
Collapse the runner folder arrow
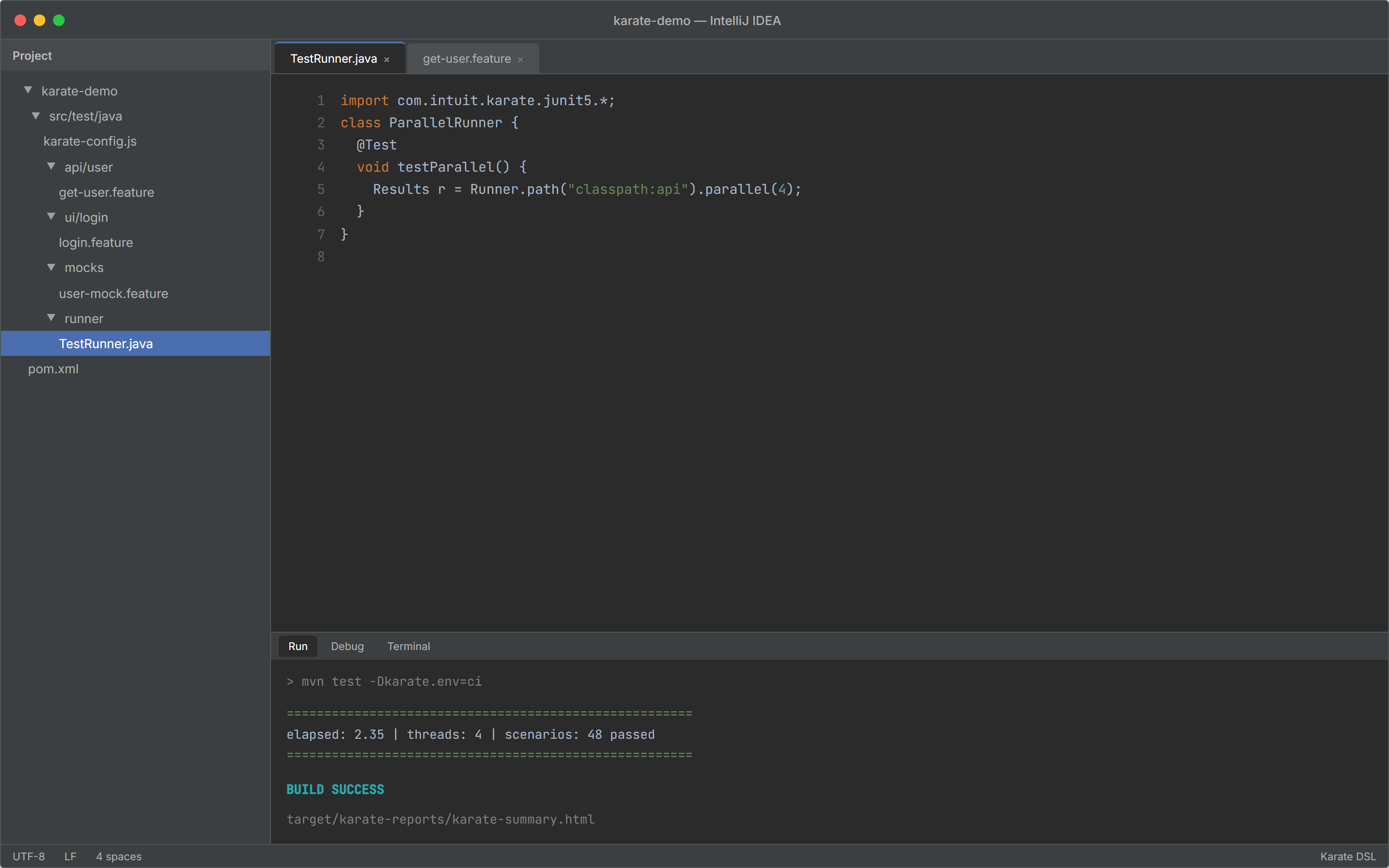pyautogui.click(x=51, y=317)
